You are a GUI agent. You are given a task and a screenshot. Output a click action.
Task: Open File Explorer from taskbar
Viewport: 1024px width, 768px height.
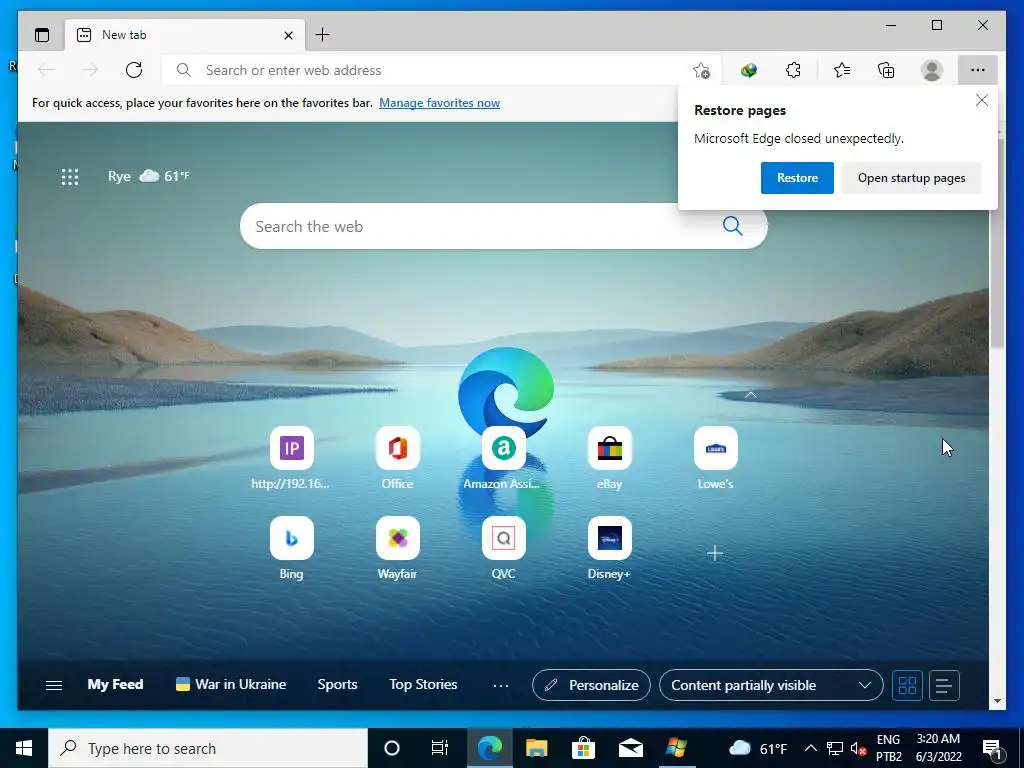(x=536, y=748)
